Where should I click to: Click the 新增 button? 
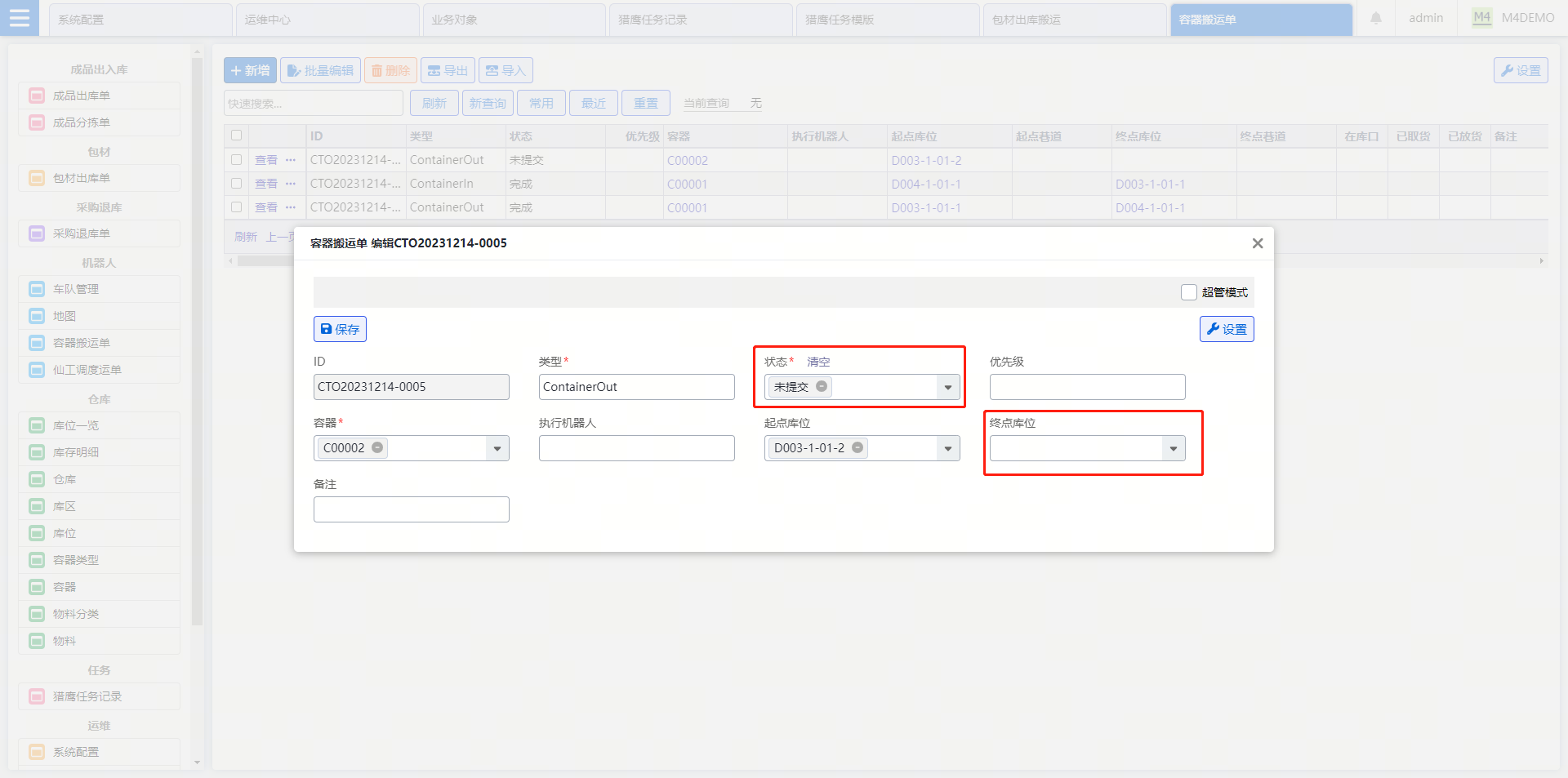tap(250, 70)
